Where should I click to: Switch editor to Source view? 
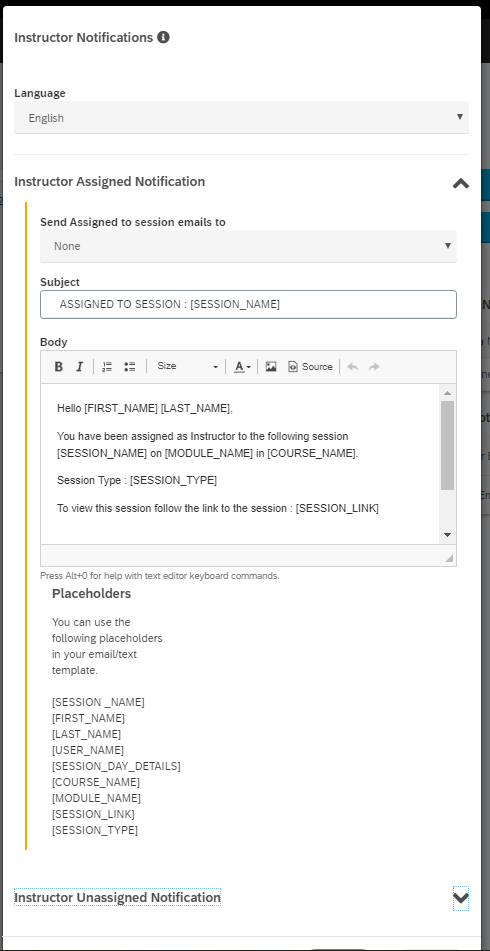(310, 366)
